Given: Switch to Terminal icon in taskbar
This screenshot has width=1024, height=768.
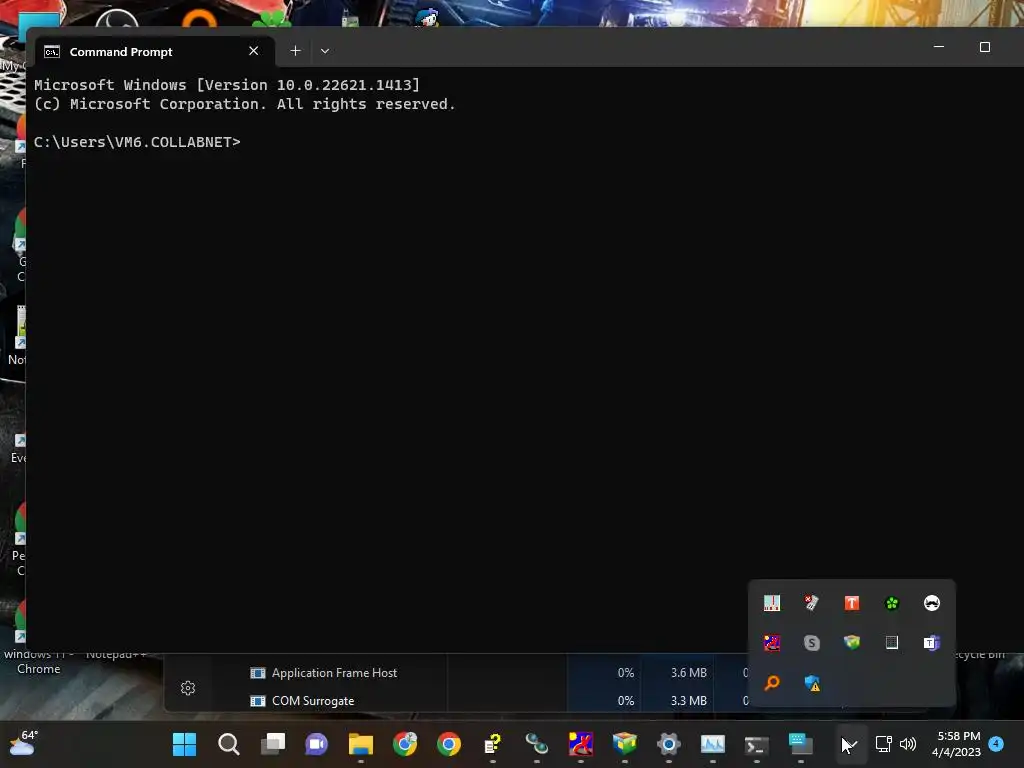Looking at the screenshot, I should point(756,744).
